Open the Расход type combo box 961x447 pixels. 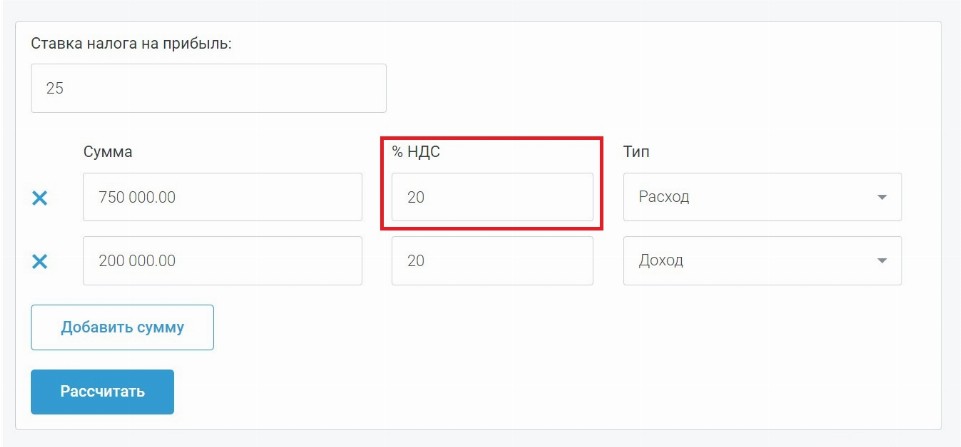point(761,198)
